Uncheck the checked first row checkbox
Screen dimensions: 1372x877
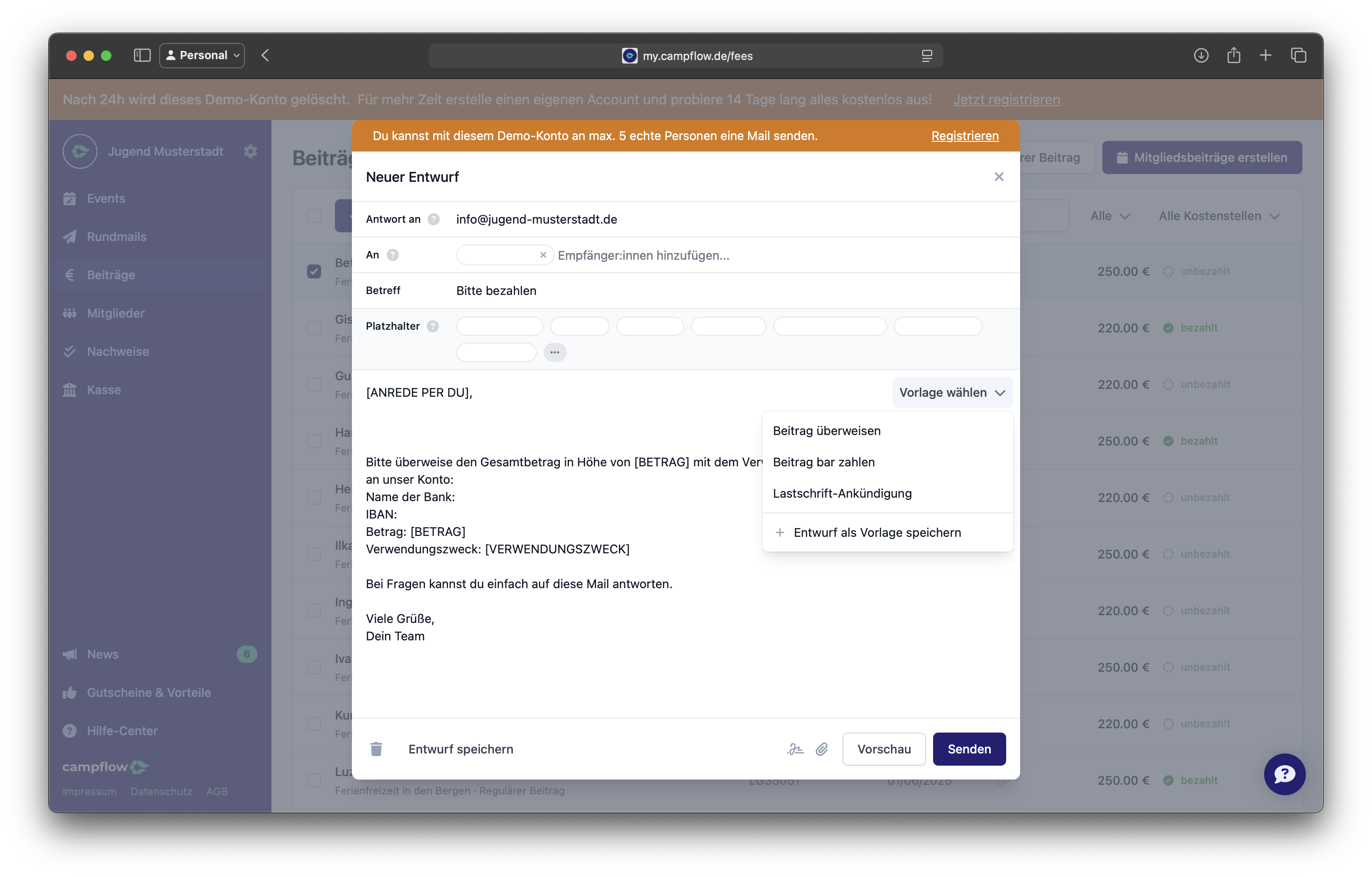pos(314,271)
